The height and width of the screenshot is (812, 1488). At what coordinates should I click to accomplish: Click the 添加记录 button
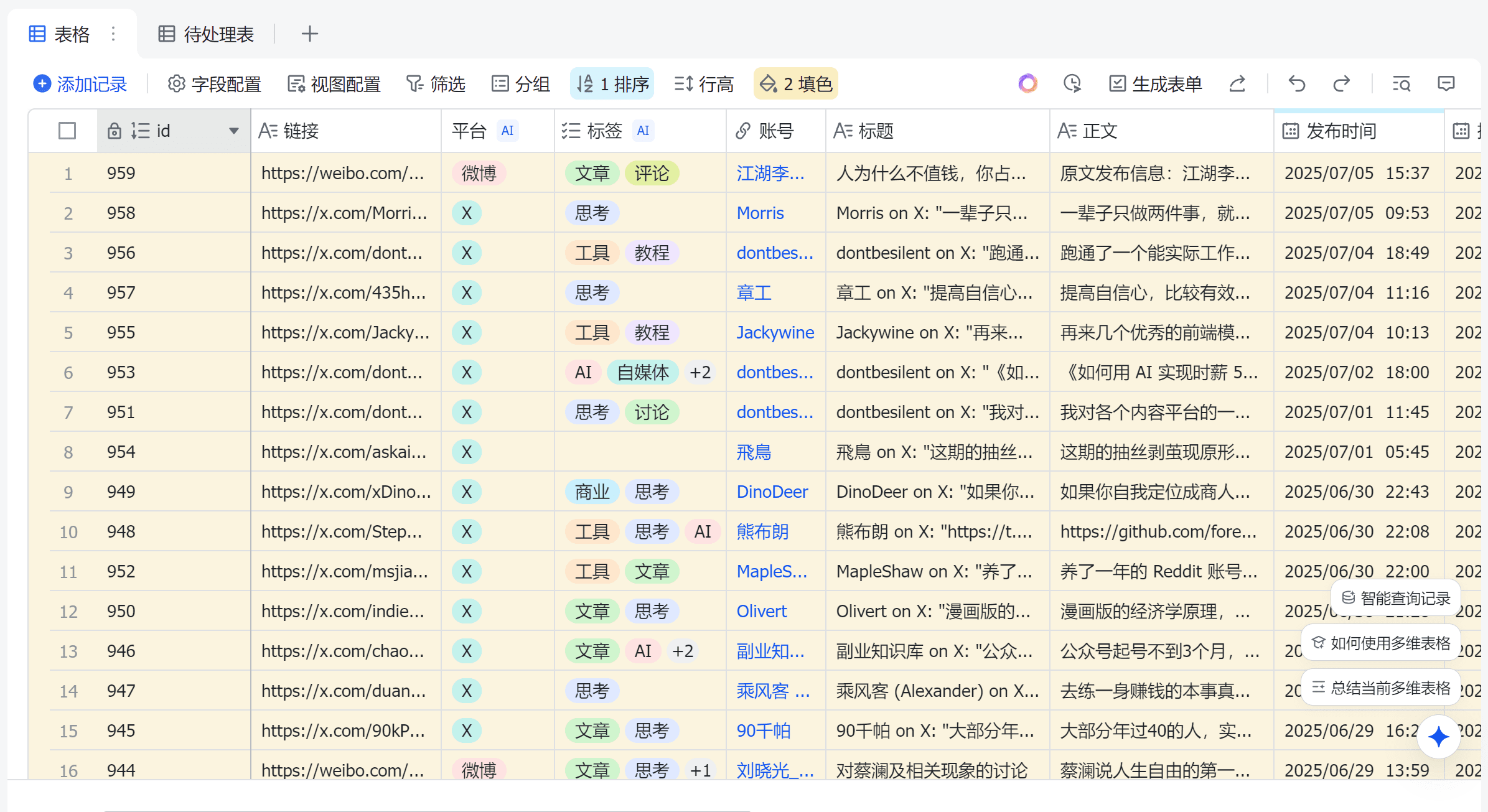point(80,83)
